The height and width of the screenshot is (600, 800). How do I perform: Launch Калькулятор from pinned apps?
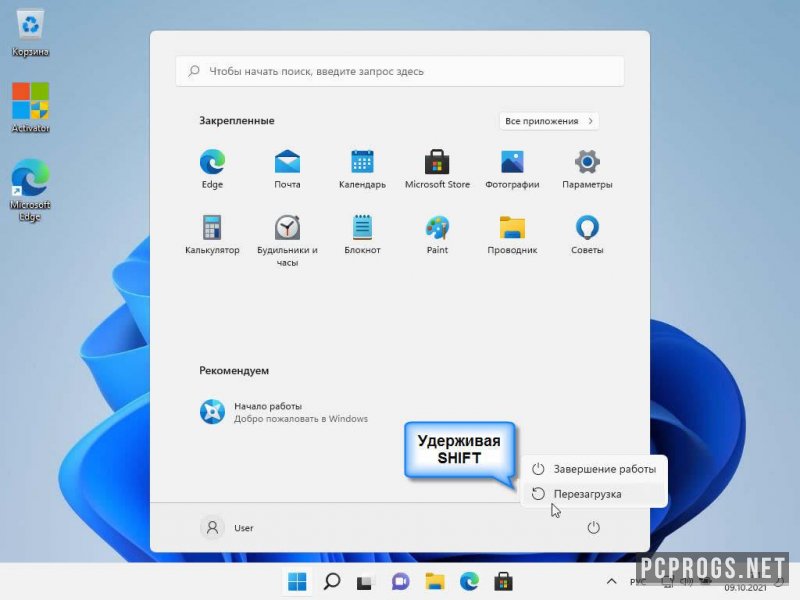tap(212, 235)
